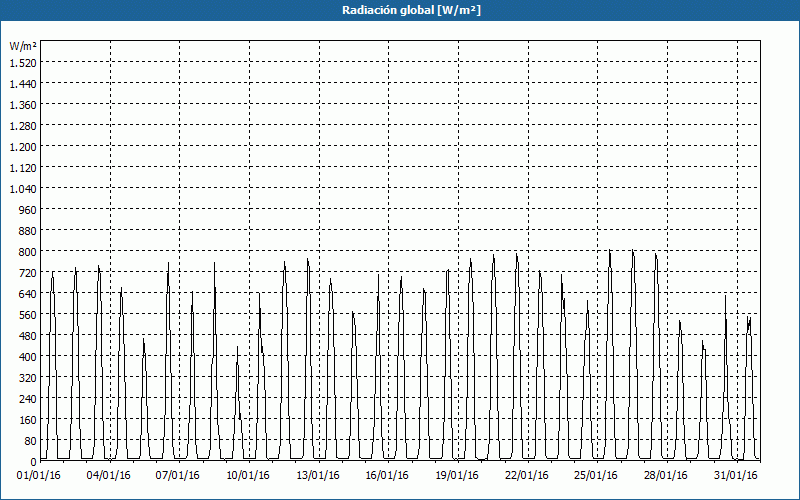The image size is (800, 500).
Task: Click the 1.520 y-axis value
Action: click(x=22, y=62)
